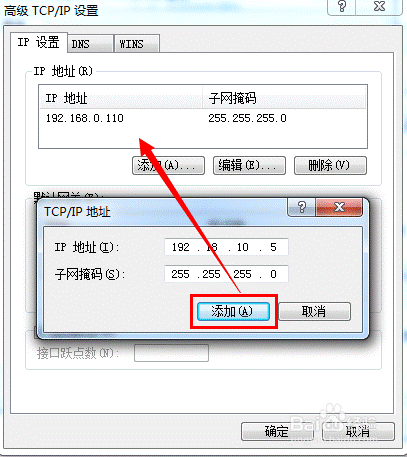The height and width of the screenshot is (457, 407).
Task: Close the 高级 TCP/IP 设置 window
Action: click(379, 7)
